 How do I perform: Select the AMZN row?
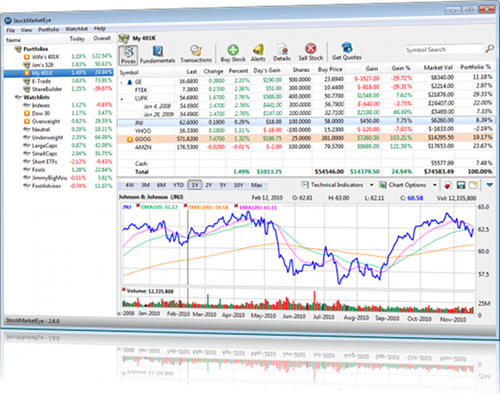pos(306,147)
